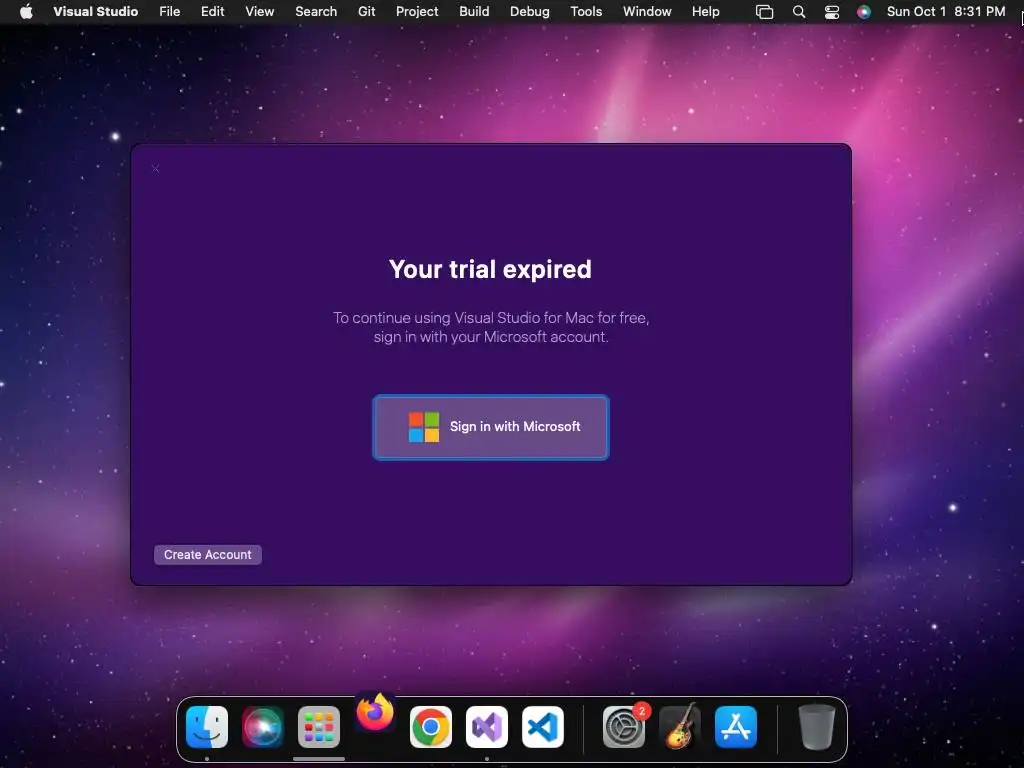The height and width of the screenshot is (768, 1024).
Task: Open the Debug menu
Action: [x=530, y=11]
